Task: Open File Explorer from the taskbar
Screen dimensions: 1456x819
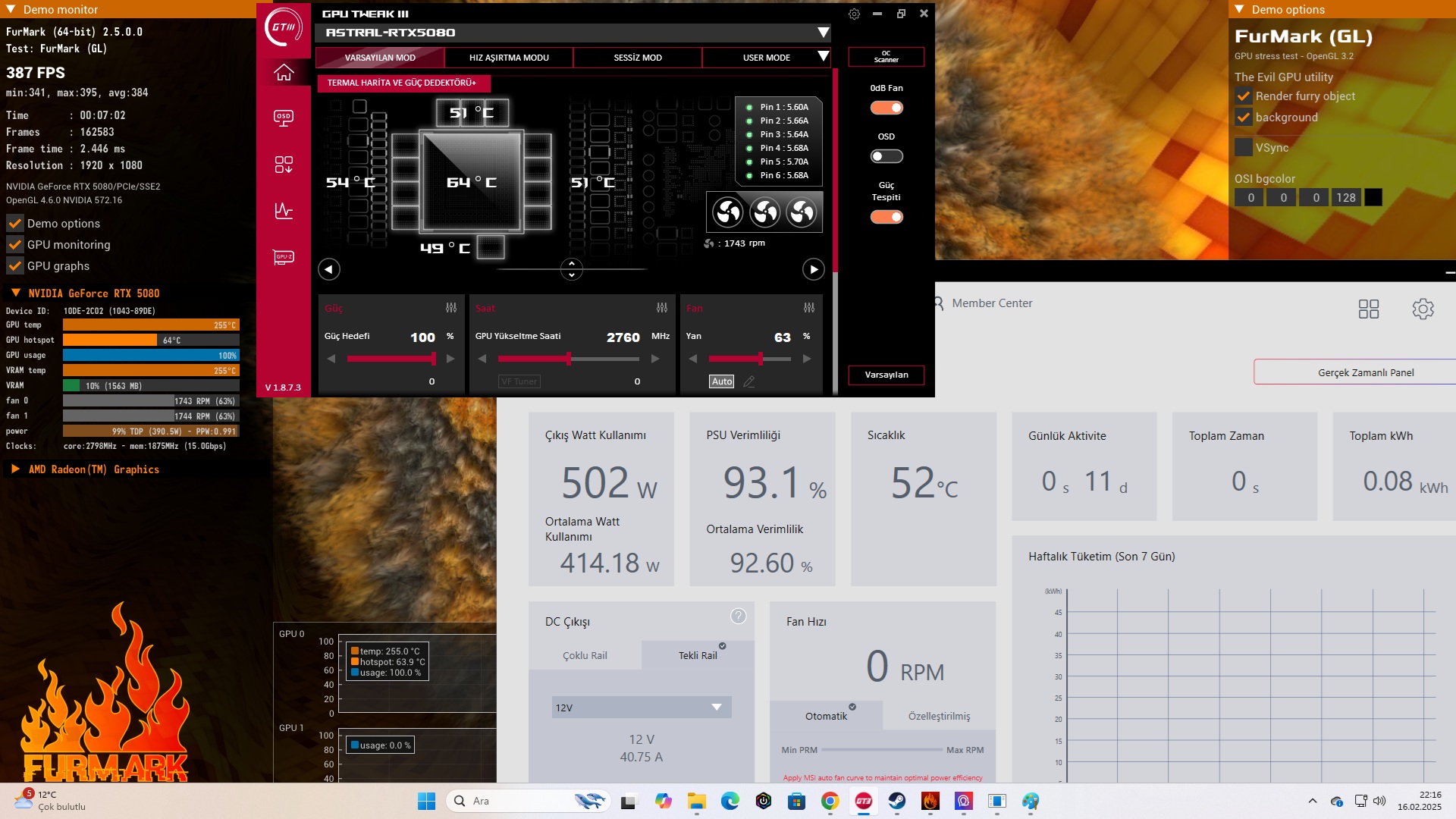Action: [697, 801]
